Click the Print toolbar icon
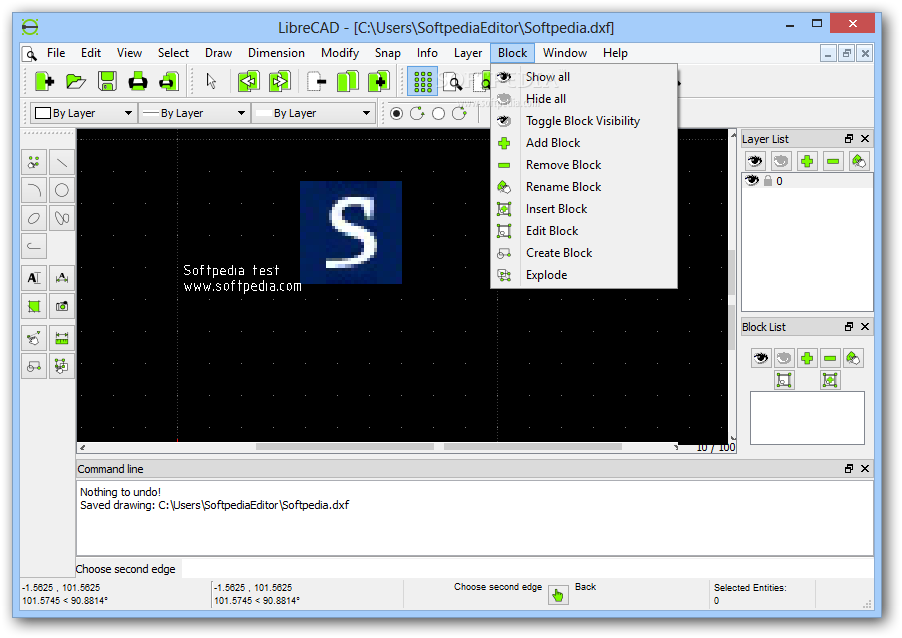 138,82
